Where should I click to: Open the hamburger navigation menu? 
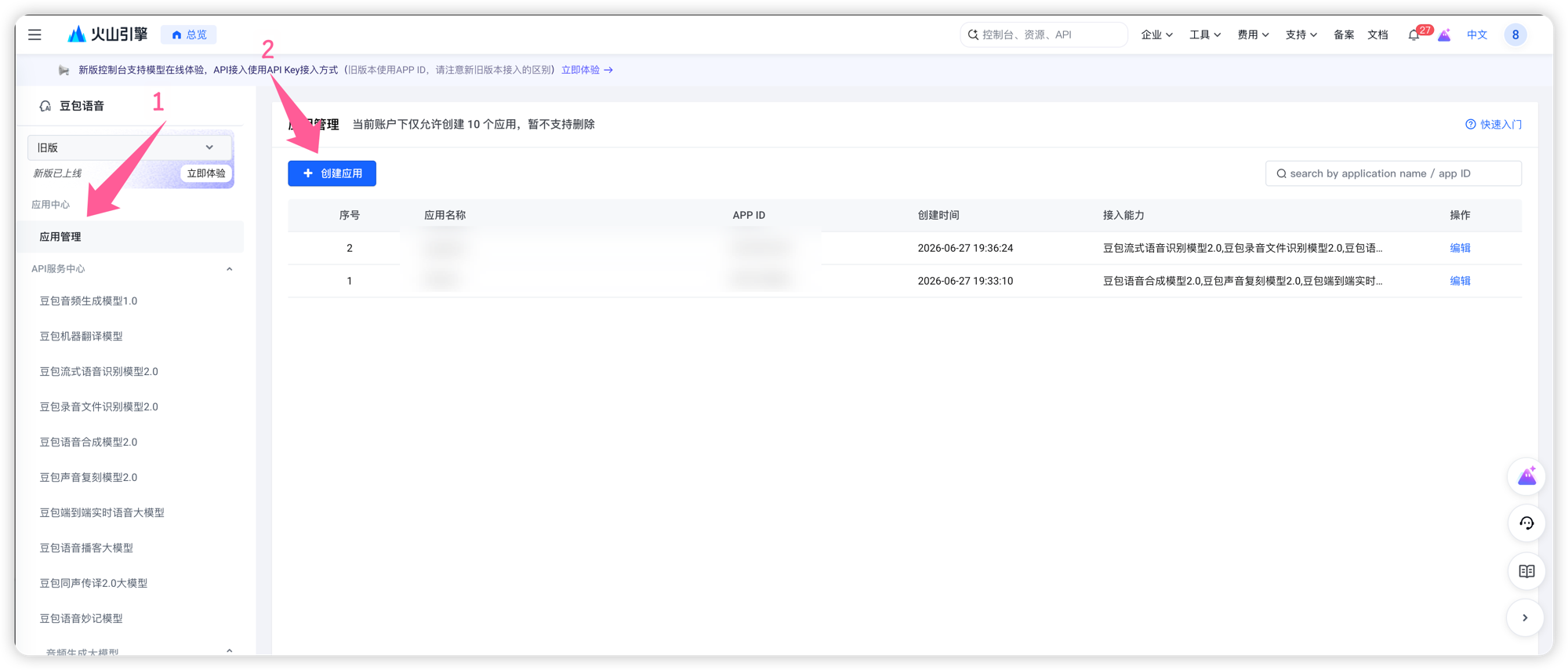point(34,35)
